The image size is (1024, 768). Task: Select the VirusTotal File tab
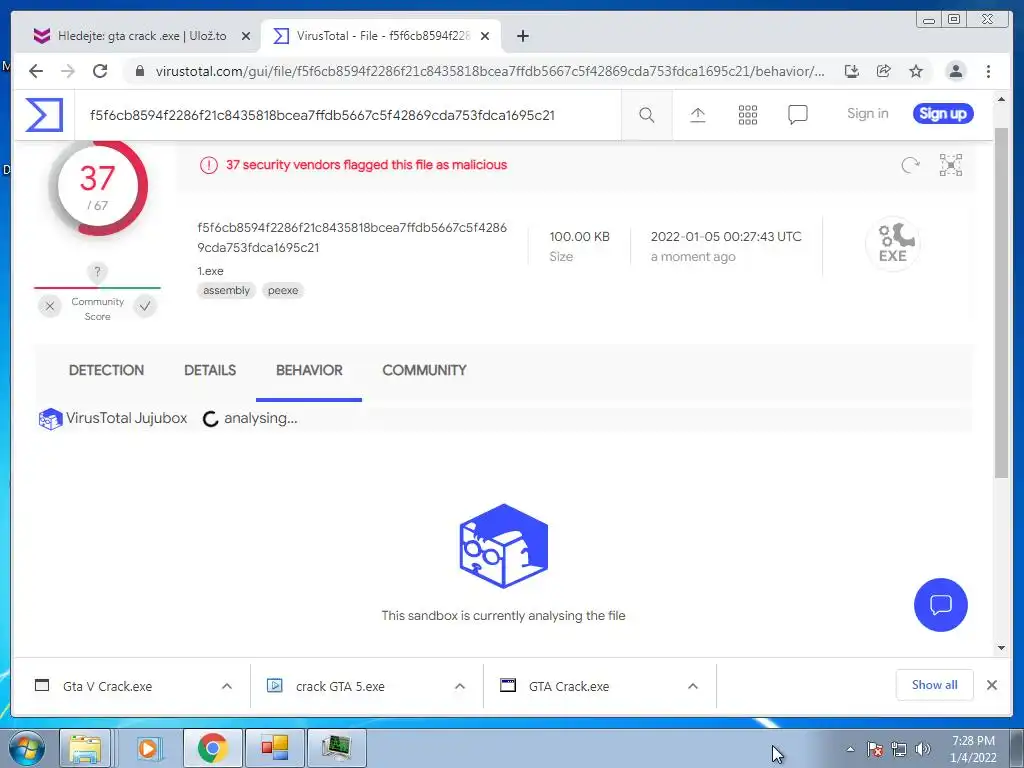click(381, 36)
